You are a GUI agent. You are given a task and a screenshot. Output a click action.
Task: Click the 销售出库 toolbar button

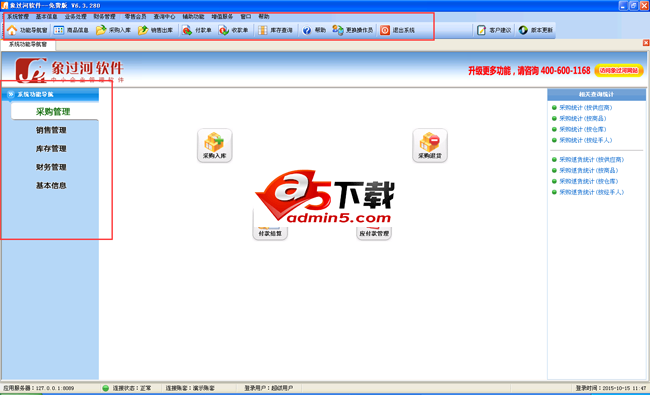click(155, 30)
